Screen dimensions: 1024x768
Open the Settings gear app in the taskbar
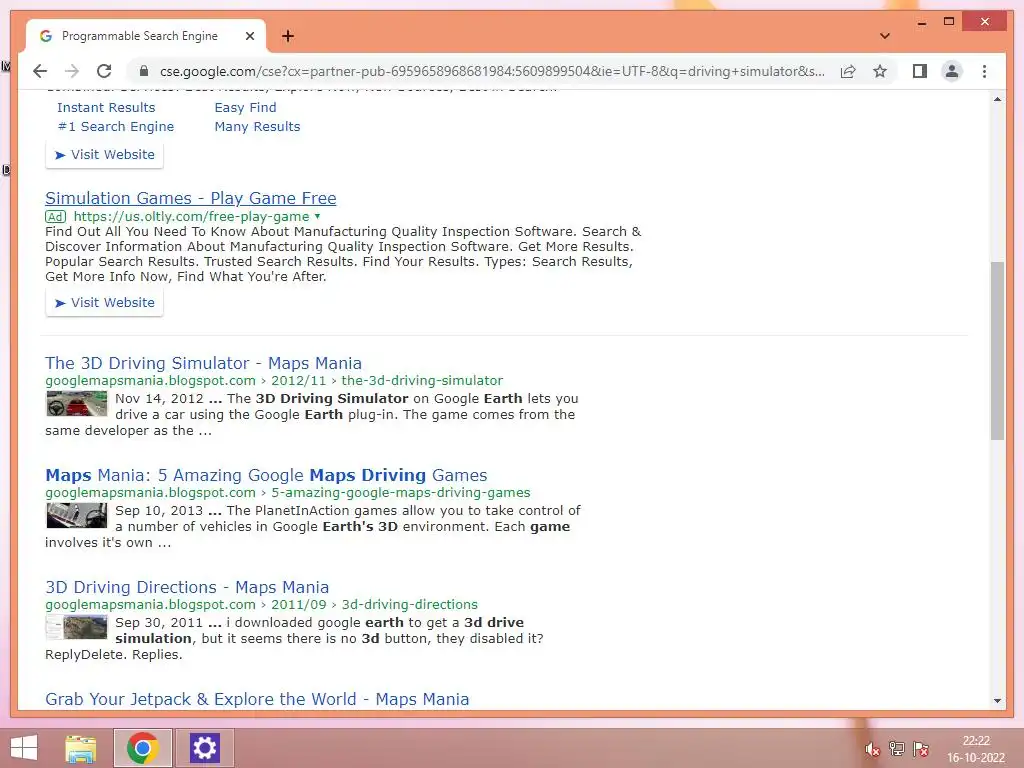(204, 748)
